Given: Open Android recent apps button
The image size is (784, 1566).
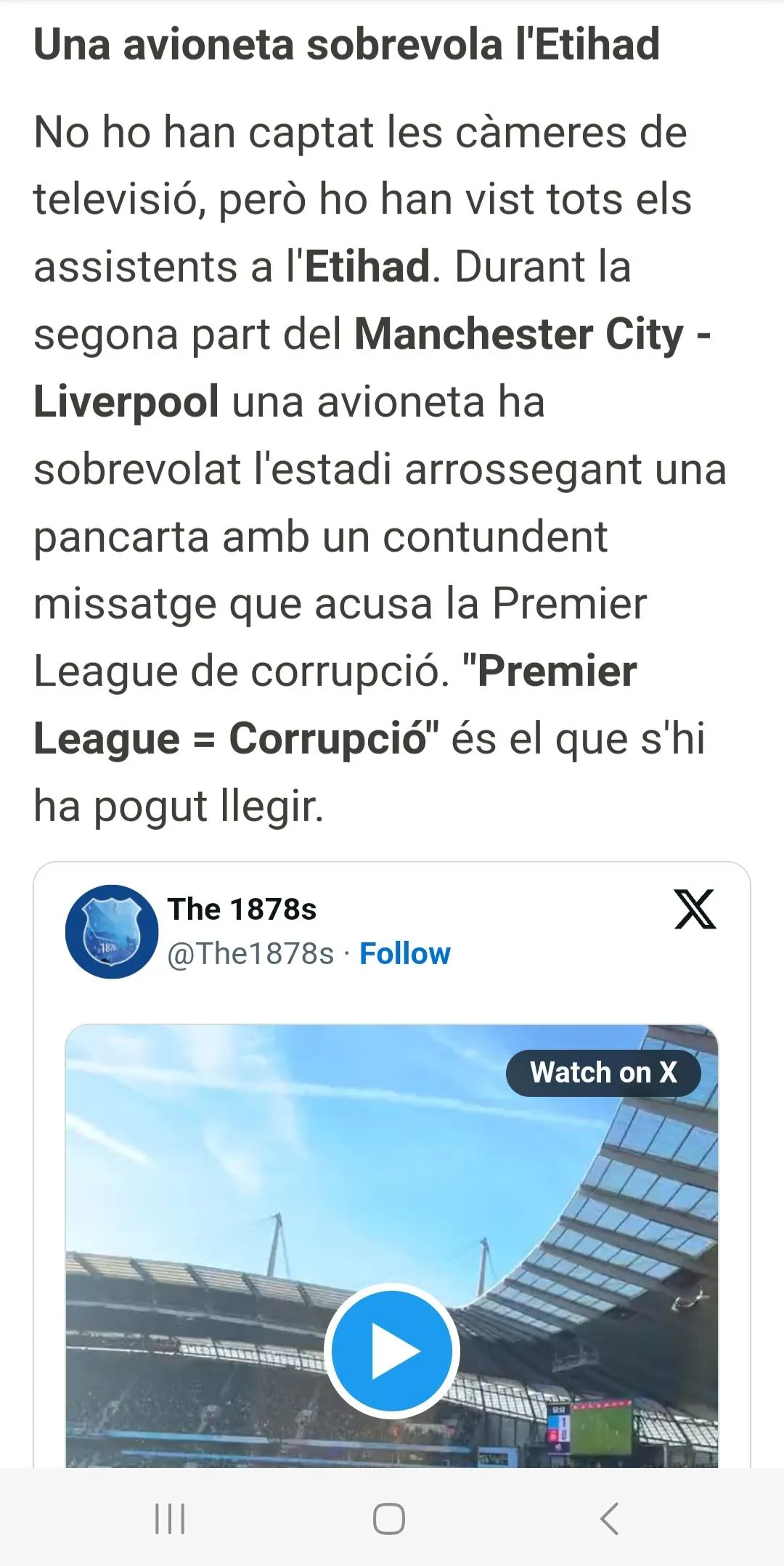Looking at the screenshot, I should [170, 1519].
